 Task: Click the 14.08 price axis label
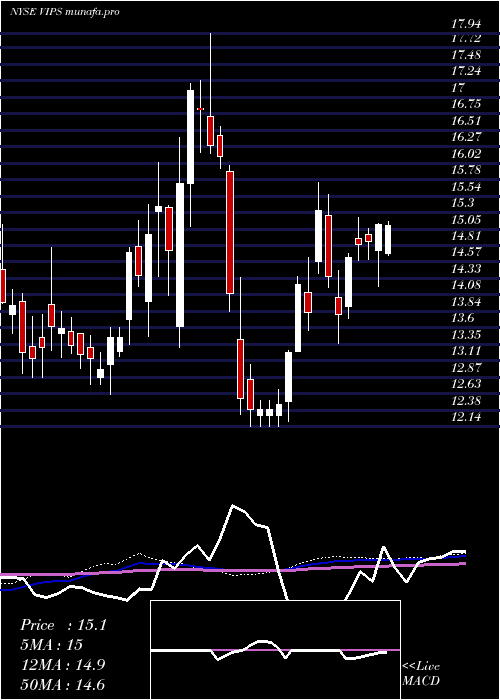pos(466,285)
